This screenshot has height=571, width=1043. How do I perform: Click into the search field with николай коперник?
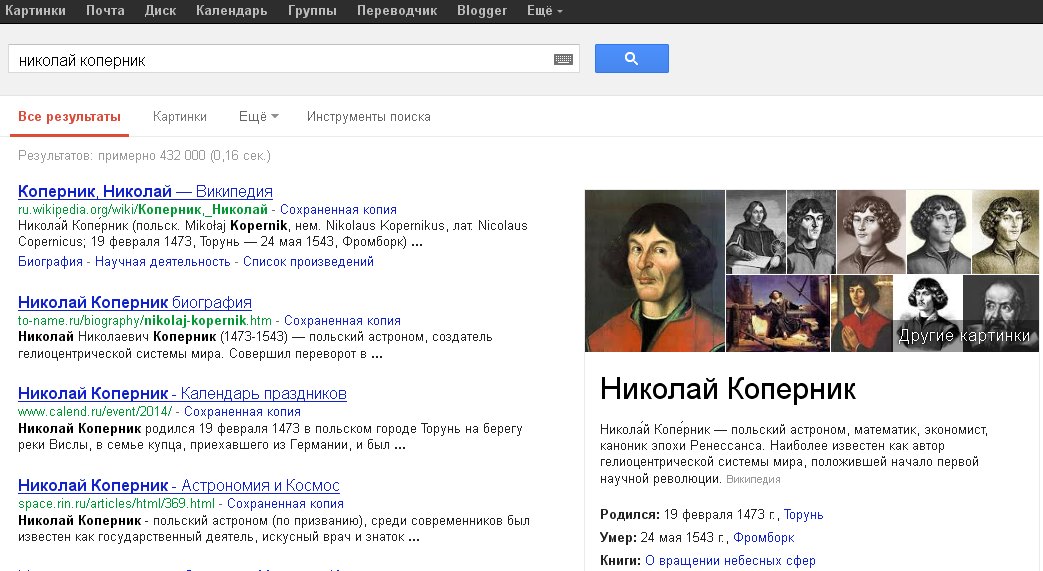pos(280,60)
